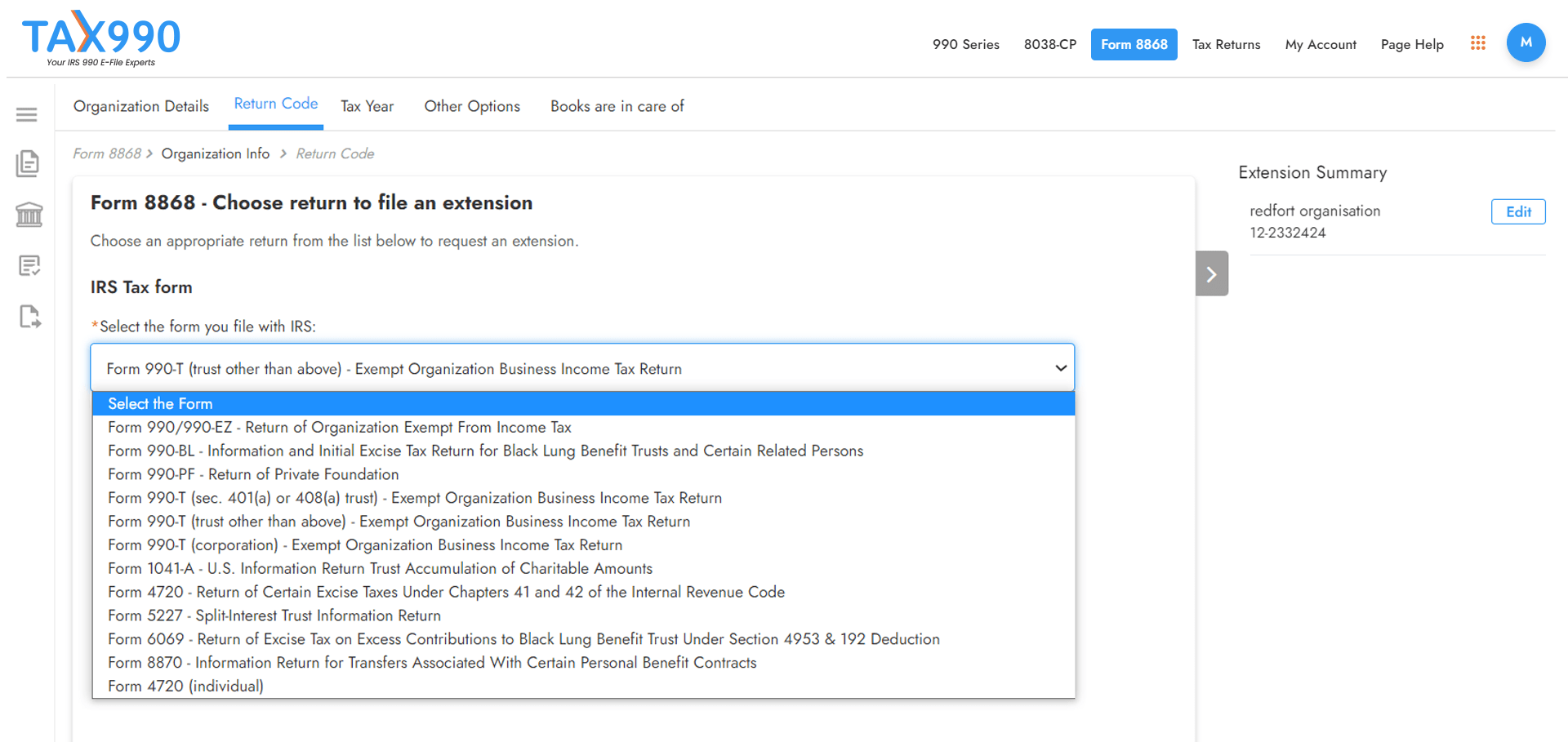Screen dimensions: 1568x742
Task: Switch to the Tax Year tab
Action: [367, 106]
